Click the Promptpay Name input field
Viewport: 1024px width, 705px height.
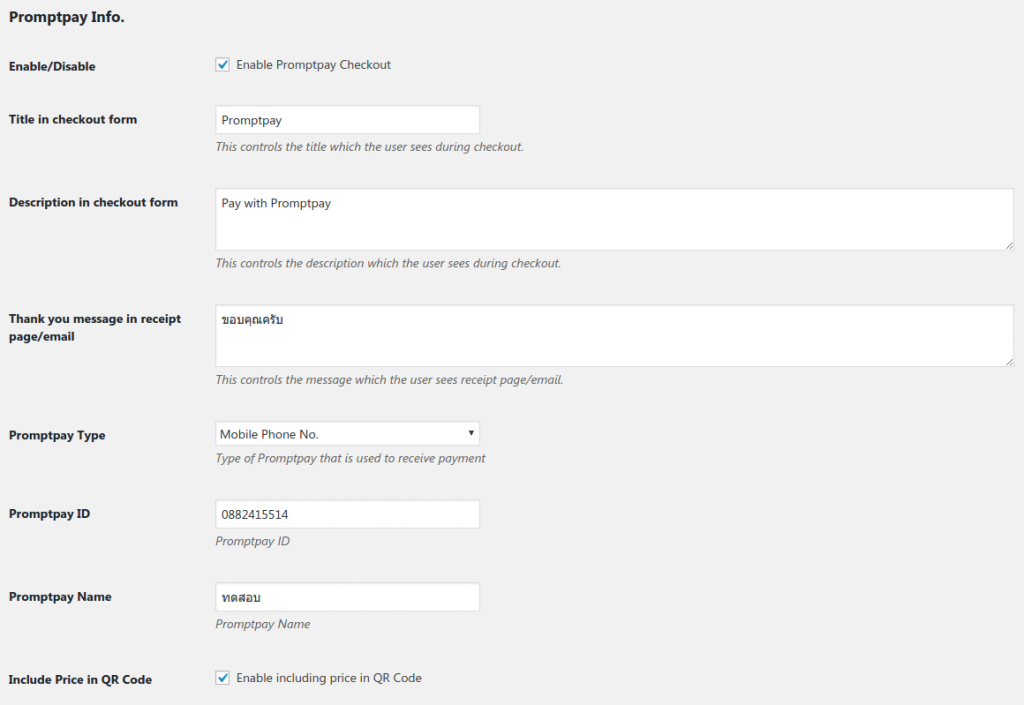point(347,597)
